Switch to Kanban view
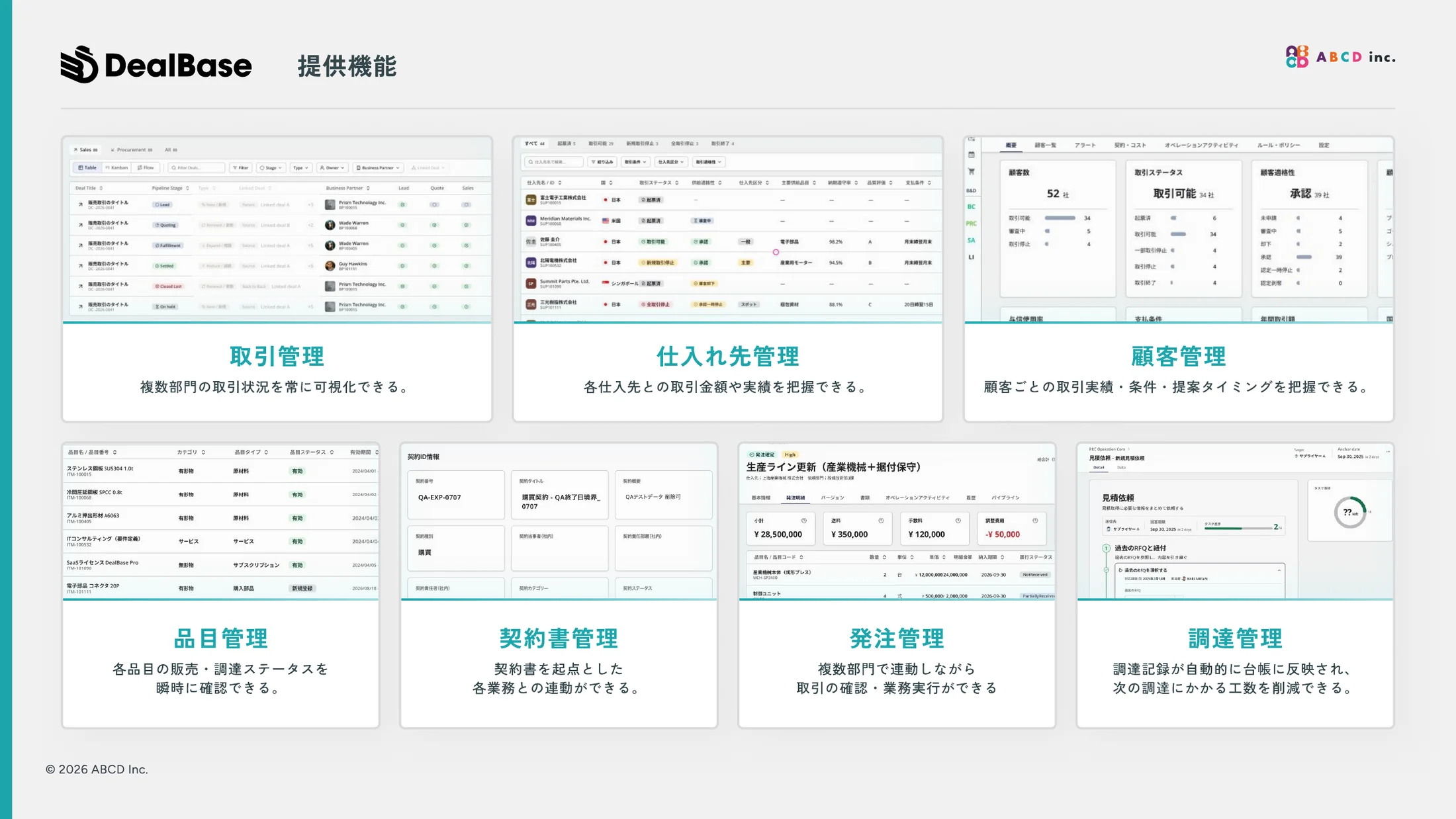Image resolution: width=1456 pixels, height=819 pixels. point(116,168)
